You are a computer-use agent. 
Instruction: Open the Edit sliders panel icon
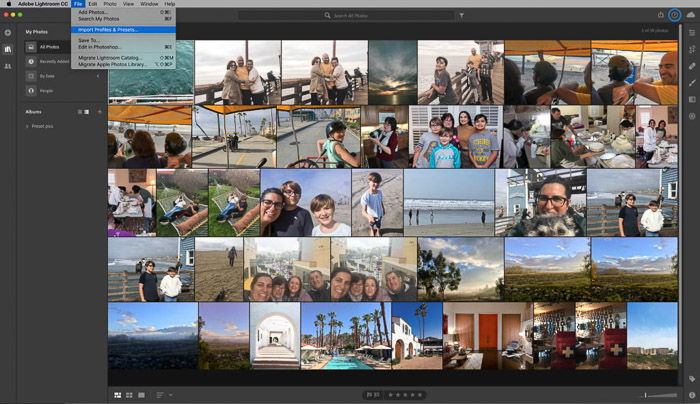click(692, 33)
